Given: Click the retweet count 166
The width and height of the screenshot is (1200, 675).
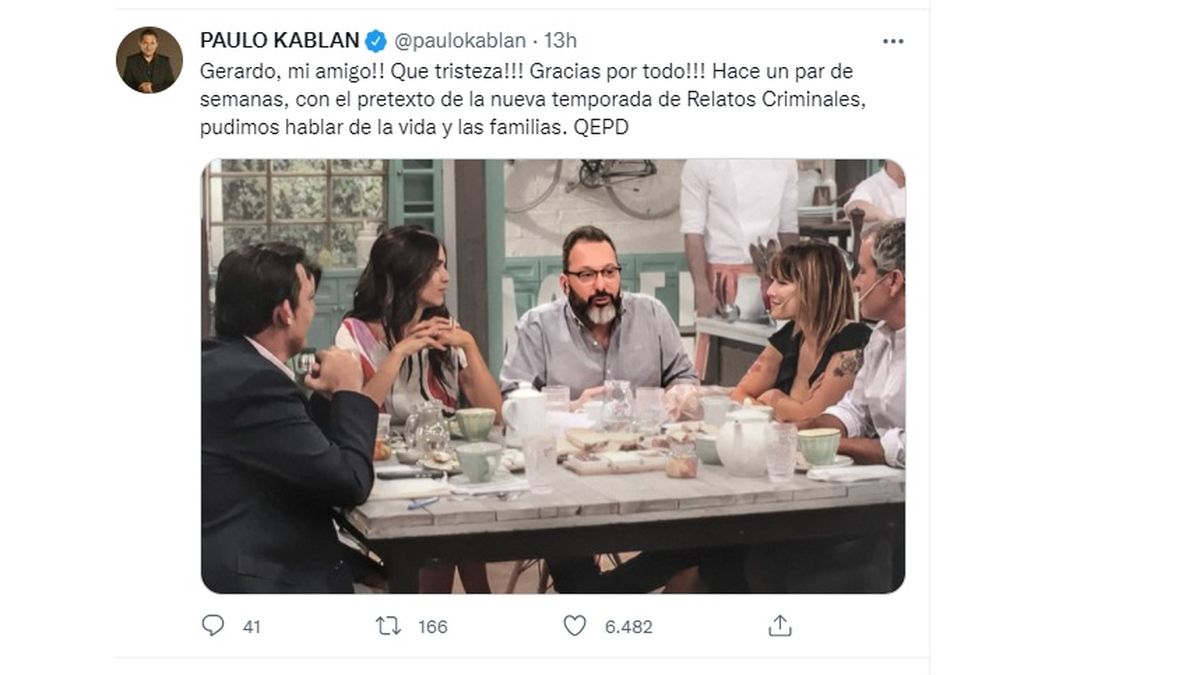Looking at the screenshot, I should pyautogui.click(x=432, y=627).
